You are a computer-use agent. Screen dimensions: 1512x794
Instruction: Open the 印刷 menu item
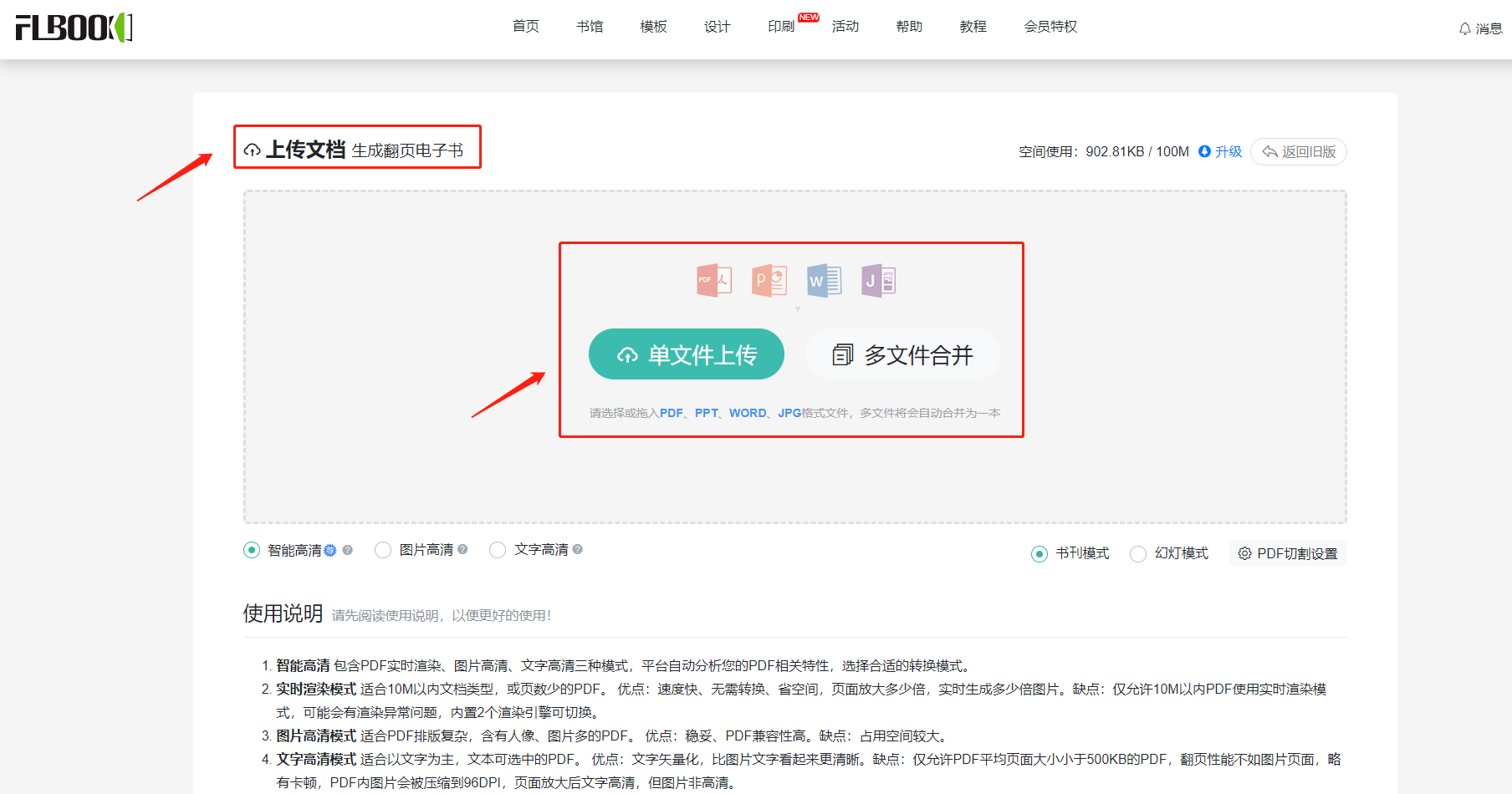point(781,27)
